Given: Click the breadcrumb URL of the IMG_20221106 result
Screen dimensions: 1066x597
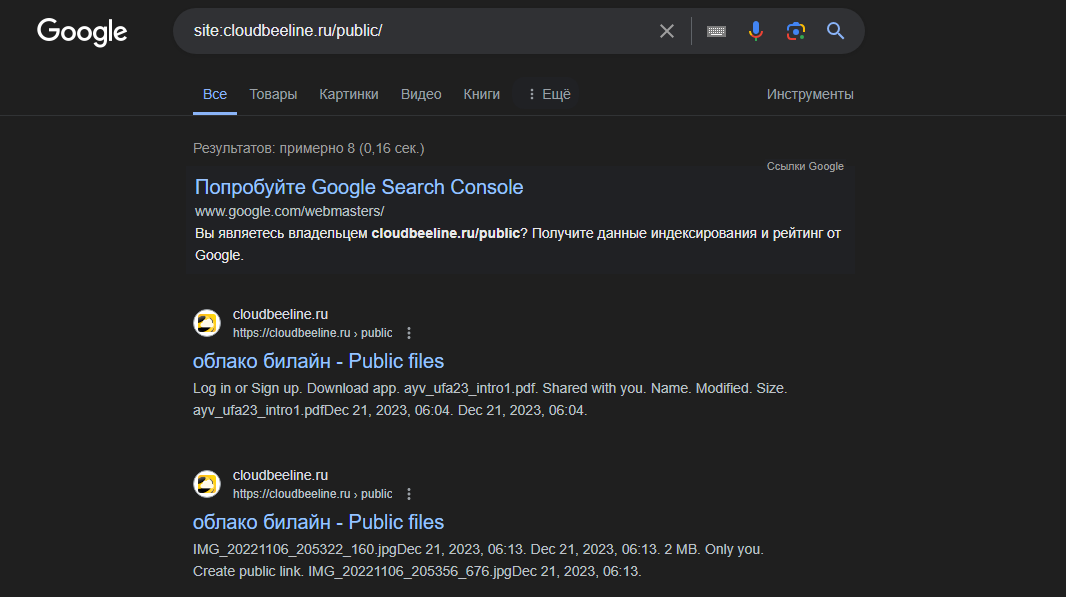Looking at the screenshot, I should pos(313,494).
